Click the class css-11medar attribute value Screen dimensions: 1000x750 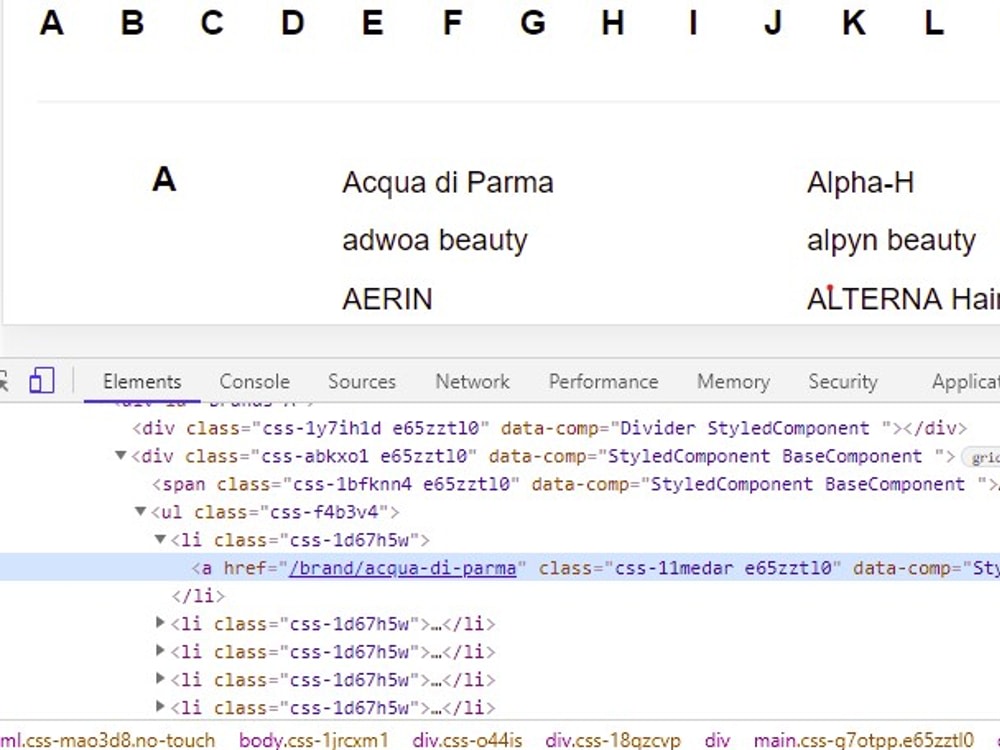723,568
